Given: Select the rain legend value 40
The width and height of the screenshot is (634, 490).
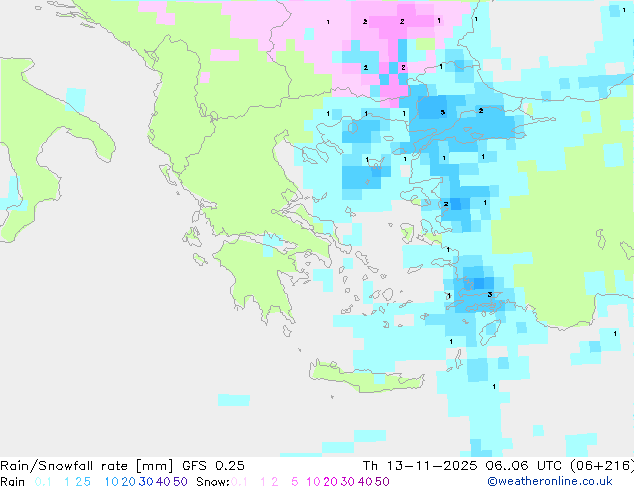Looking at the screenshot, I should tap(163, 482).
